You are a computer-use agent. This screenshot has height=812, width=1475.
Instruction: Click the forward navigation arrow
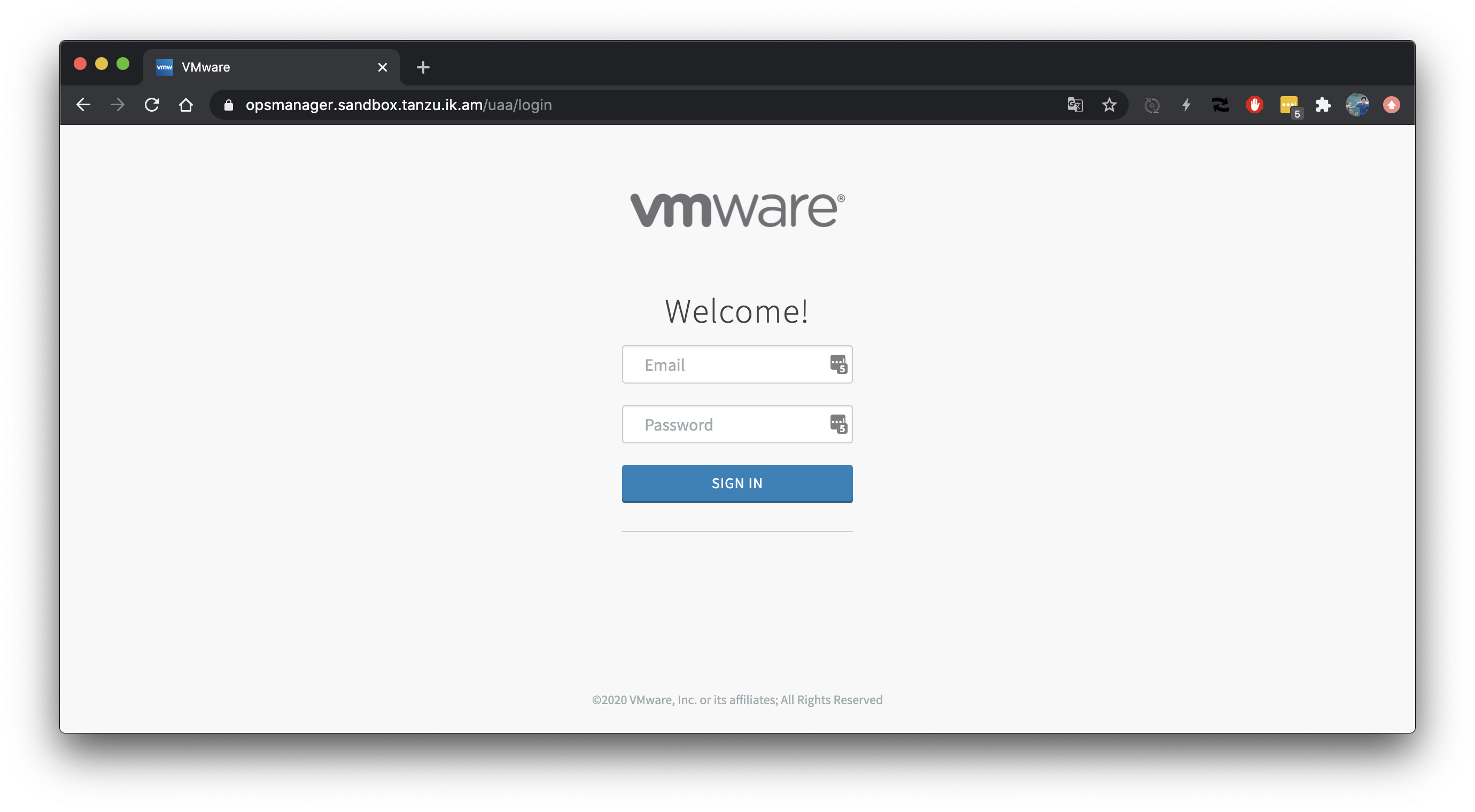click(118, 105)
